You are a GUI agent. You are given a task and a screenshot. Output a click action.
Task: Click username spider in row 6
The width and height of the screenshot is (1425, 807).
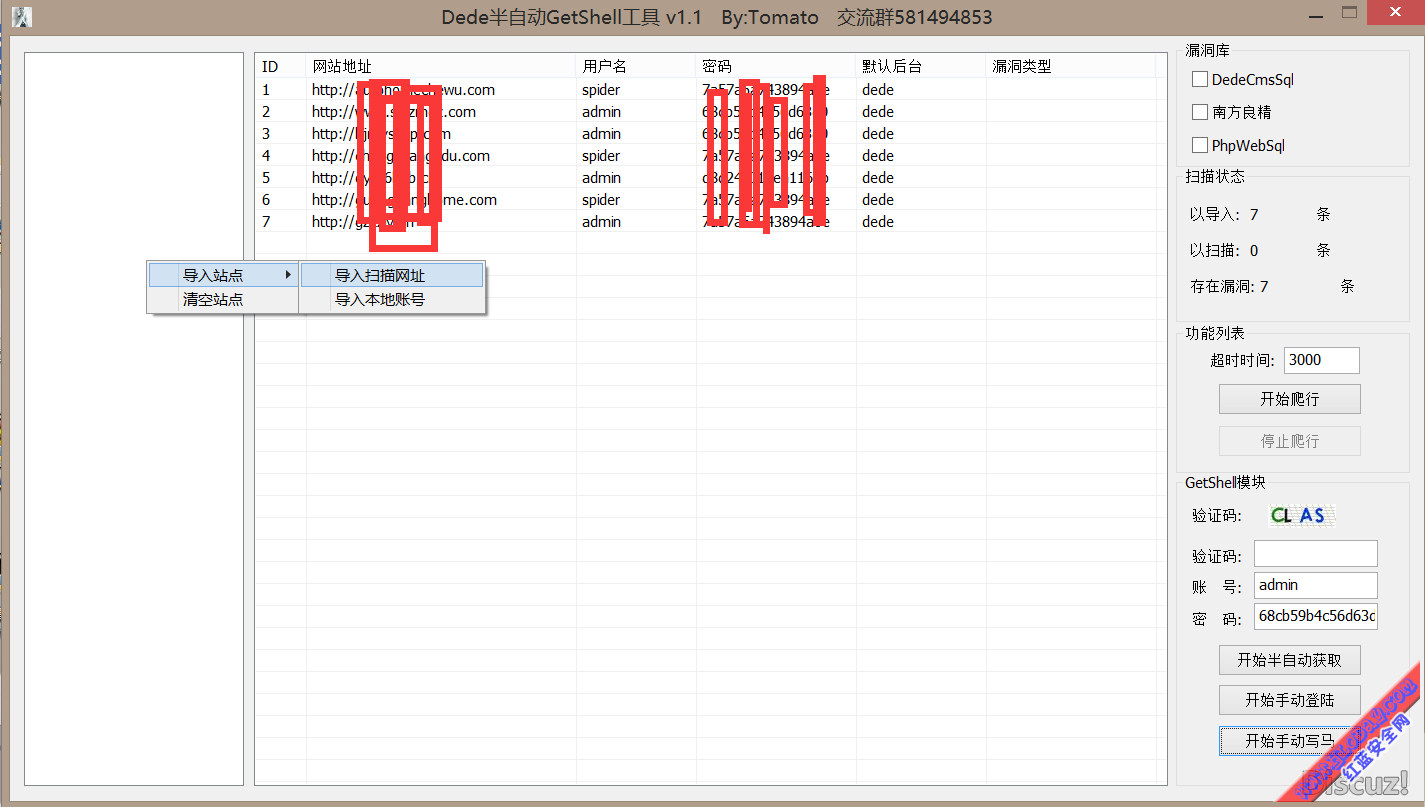pyautogui.click(x=601, y=200)
